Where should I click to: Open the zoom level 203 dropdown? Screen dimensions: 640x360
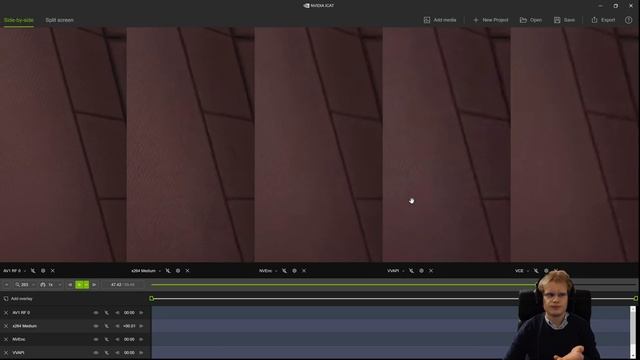[x=25, y=284]
